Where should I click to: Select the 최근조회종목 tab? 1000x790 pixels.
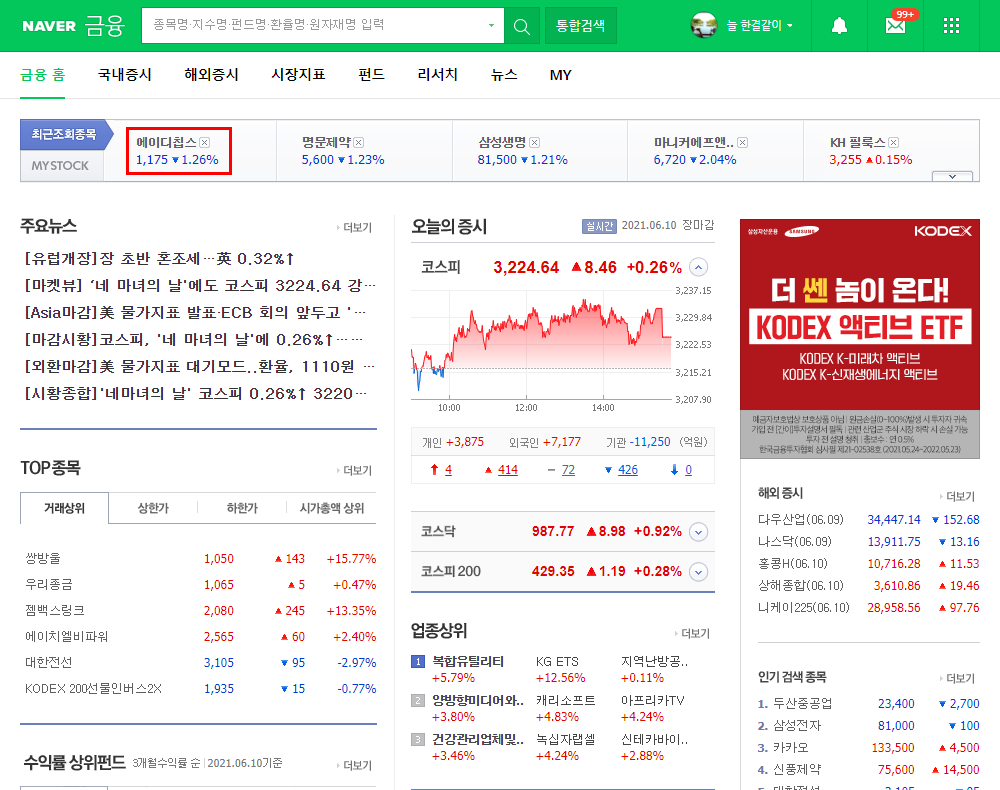click(x=64, y=135)
